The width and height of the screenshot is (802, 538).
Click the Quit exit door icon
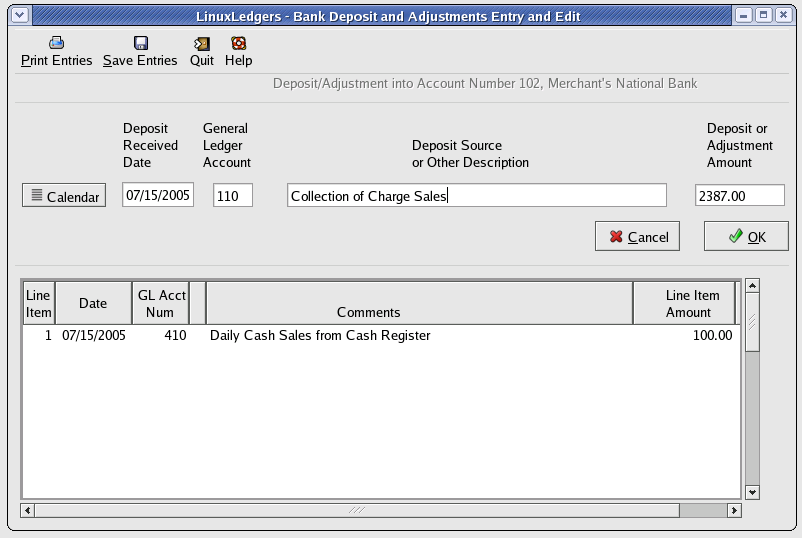pos(202,43)
